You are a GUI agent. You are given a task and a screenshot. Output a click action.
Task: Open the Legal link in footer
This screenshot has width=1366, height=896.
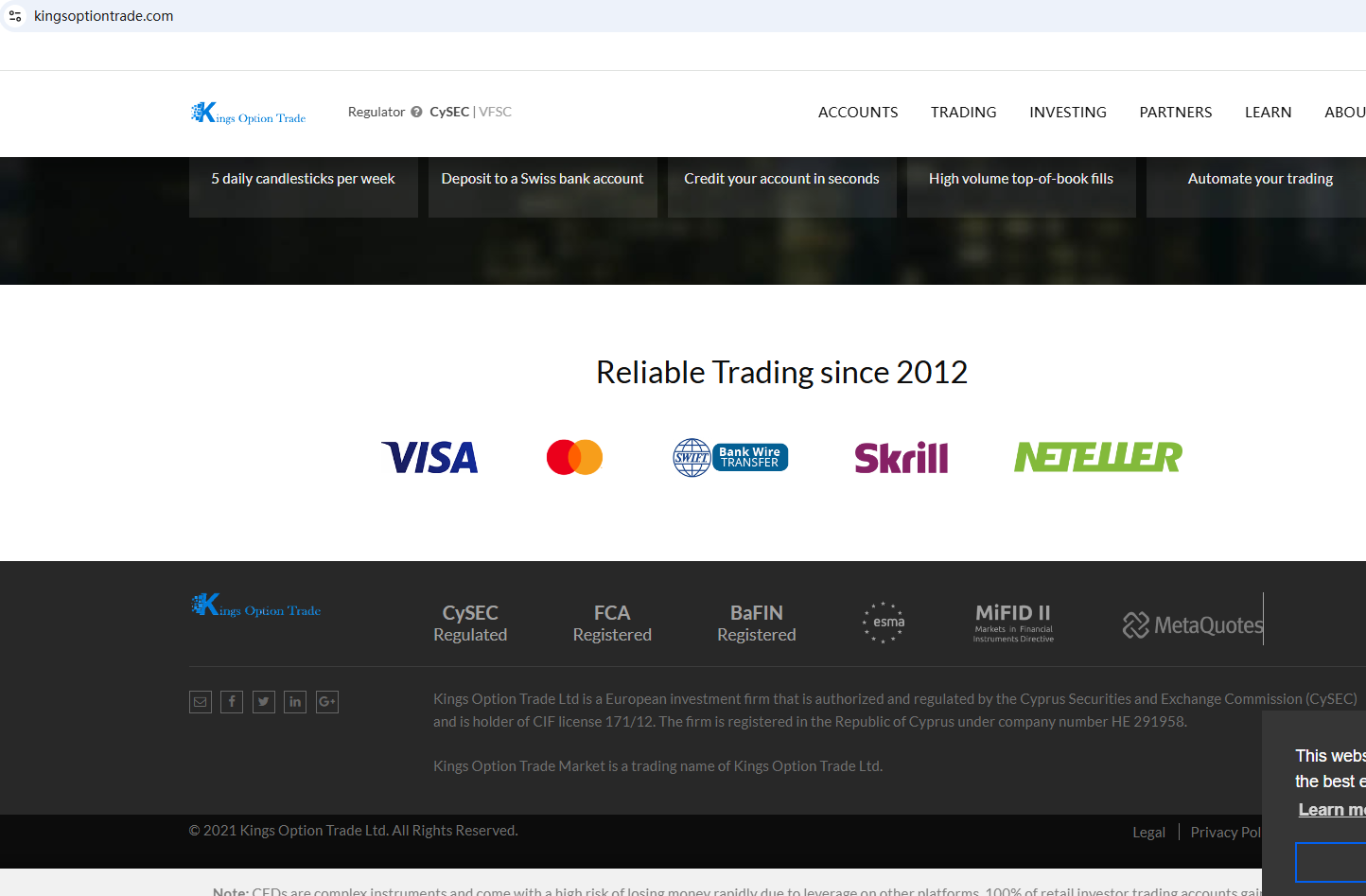click(x=1149, y=833)
